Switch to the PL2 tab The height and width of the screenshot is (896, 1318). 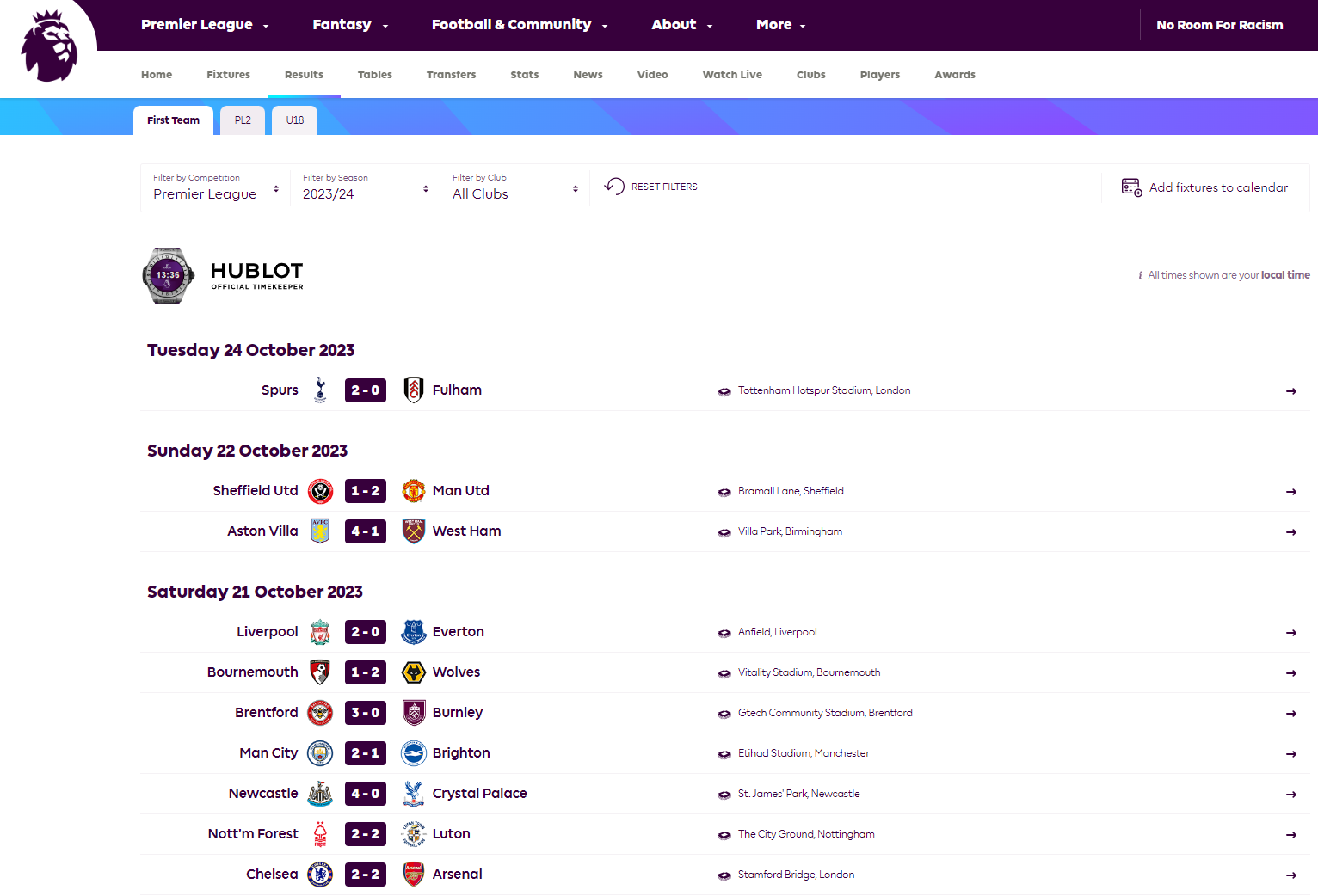pyautogui.click(x=243, y=120)
